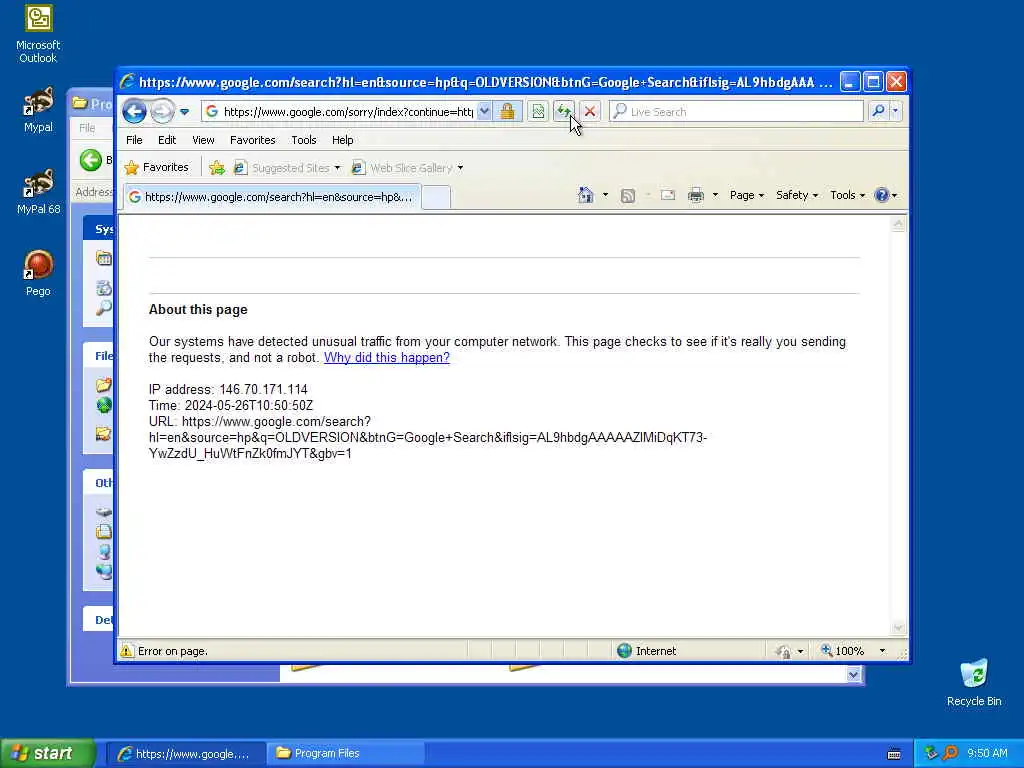
Task: Click the Time 2024-05-26T10:50:50Z line
Action: pyautogui.click(x=231, y=406)
